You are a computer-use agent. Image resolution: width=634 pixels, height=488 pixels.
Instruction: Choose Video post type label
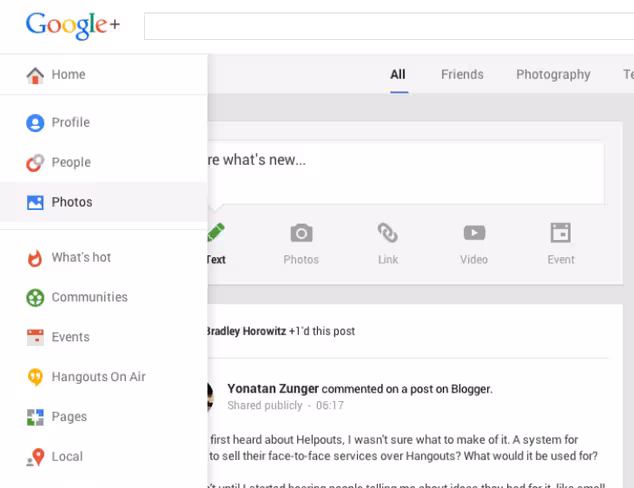pyautogui.click(x=474, y=260)
